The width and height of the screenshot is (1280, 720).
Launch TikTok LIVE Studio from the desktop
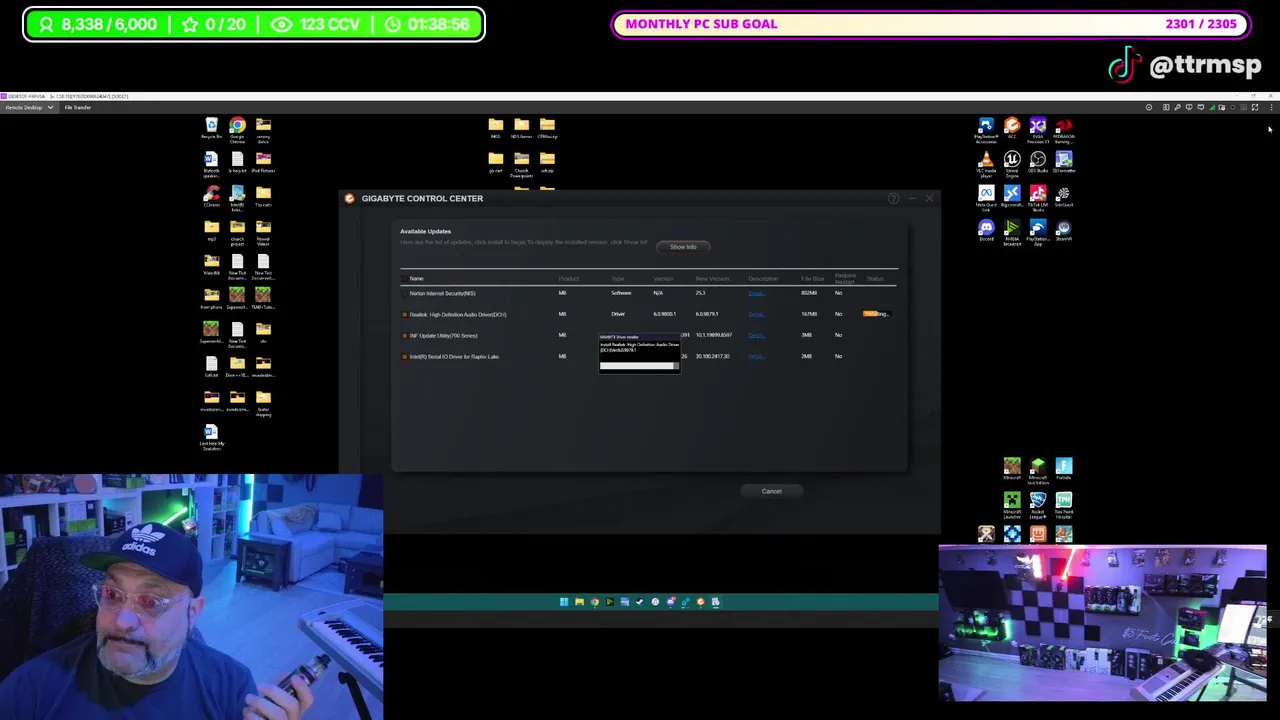(x=1038, y=197)
